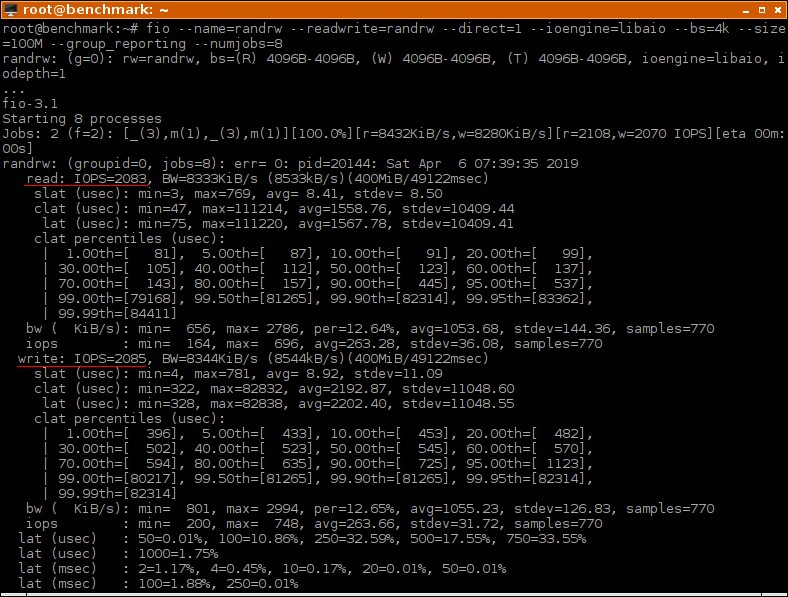788x597 pixels.
Task: Minimize the root@benchmark terminal window
Action: 746,10
